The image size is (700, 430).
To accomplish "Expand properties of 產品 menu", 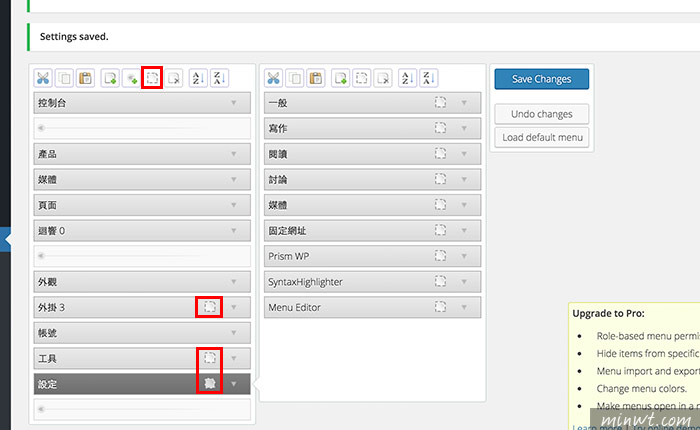I will point(233,154).
